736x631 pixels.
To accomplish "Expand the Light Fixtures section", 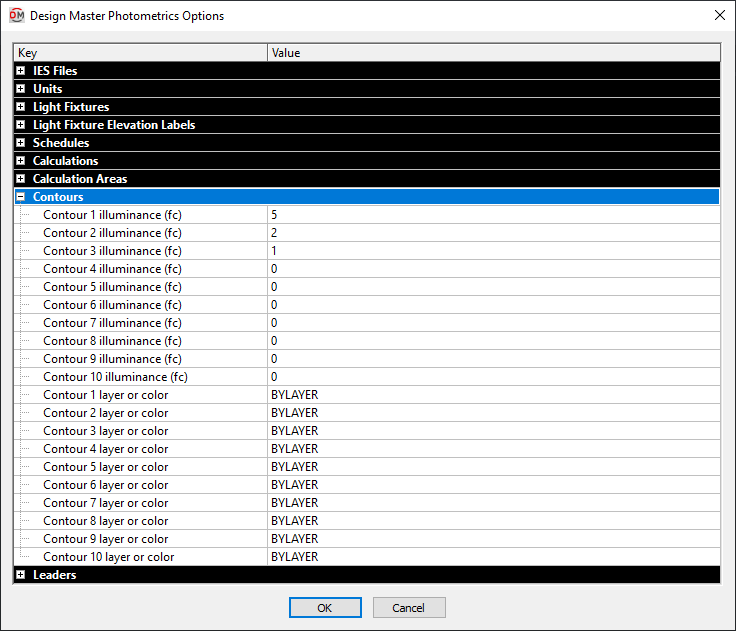I will click(x=21, y=107).
